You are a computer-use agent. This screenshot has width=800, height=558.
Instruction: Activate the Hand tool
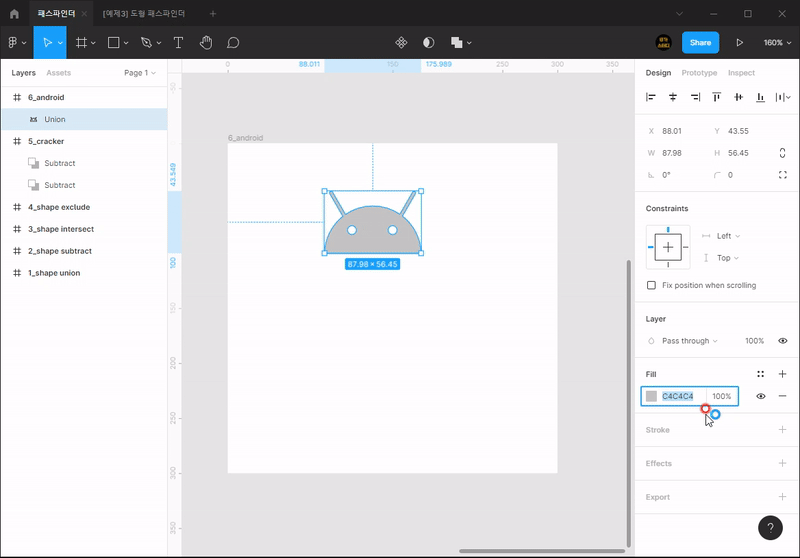[x=206, y=43]
